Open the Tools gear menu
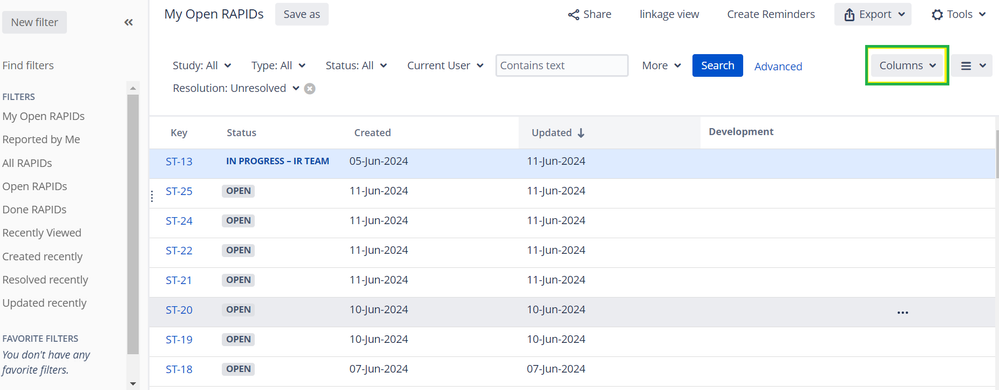Viewport: 999px width, 390px height. coord(958,14)
